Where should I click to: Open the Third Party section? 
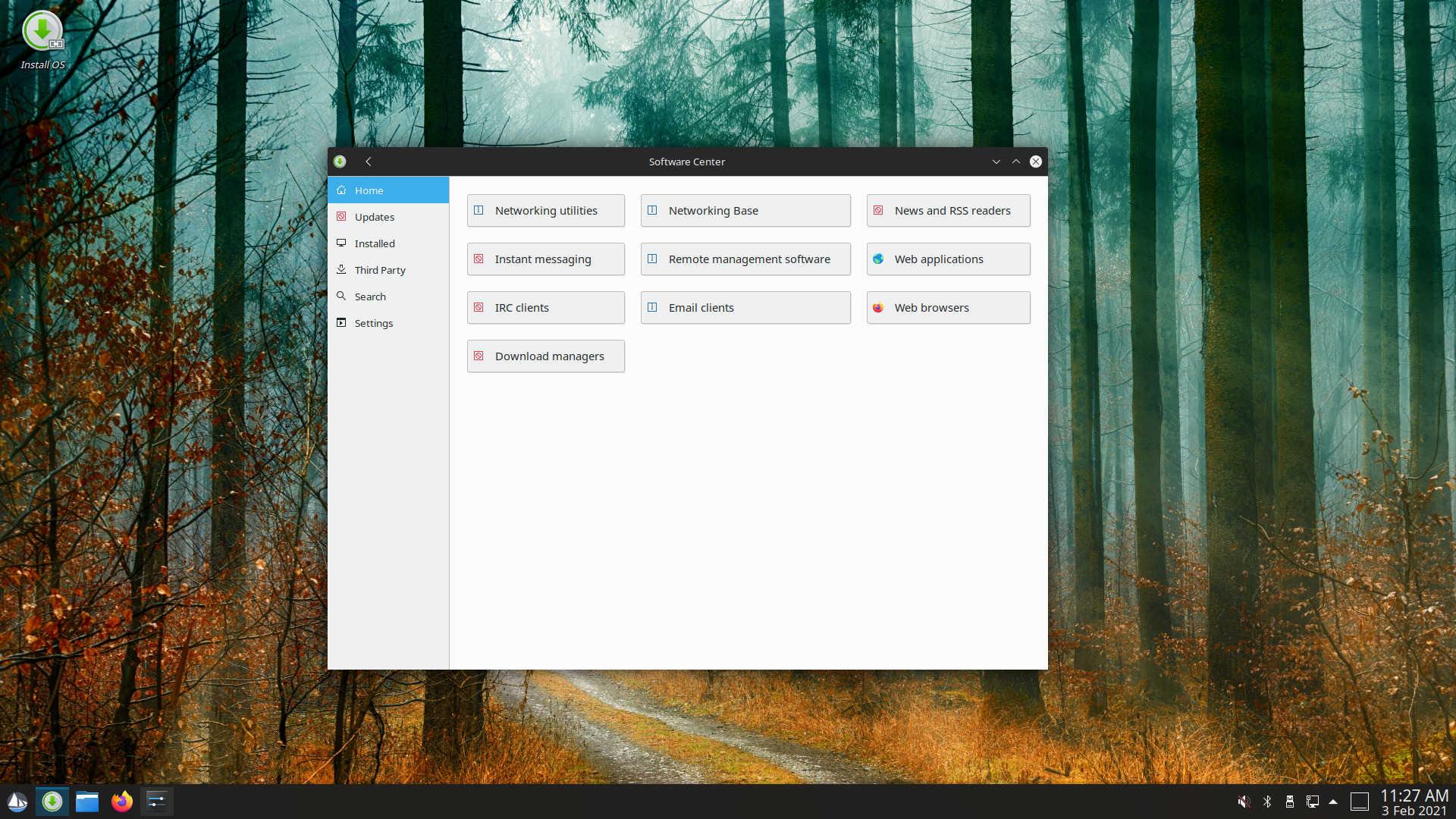(388, 270)
